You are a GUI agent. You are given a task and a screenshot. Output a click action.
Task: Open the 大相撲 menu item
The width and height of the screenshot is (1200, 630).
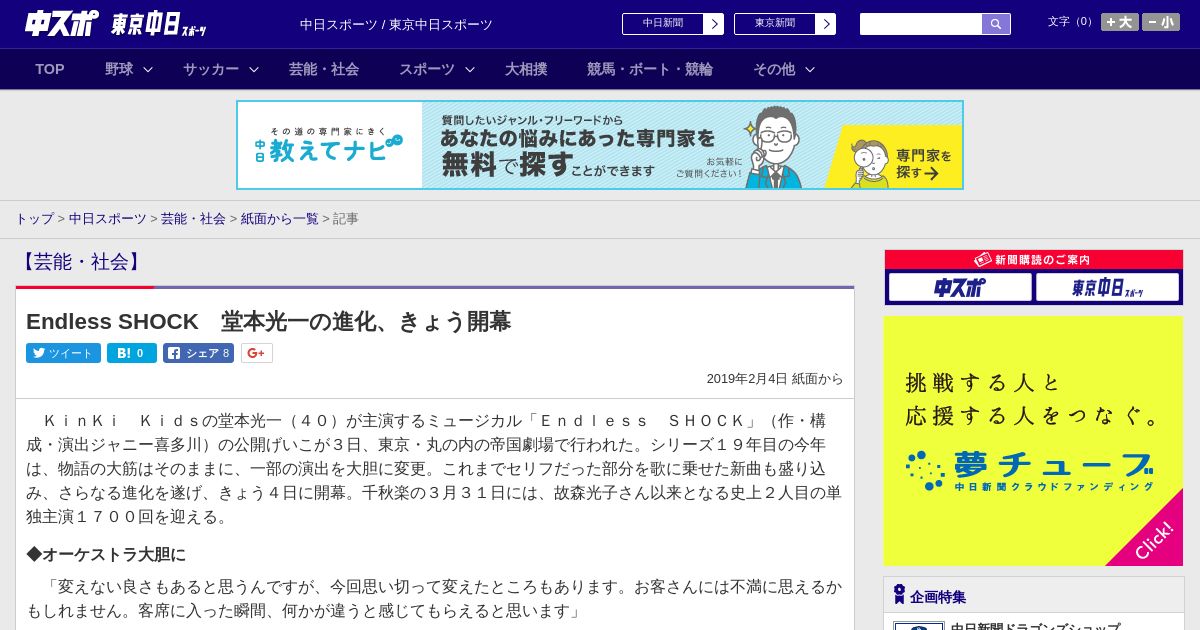(x=526, y=69)
